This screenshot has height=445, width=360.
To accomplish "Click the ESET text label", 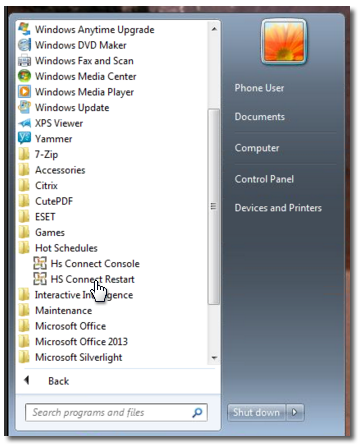I will click(x=45, y=217).
